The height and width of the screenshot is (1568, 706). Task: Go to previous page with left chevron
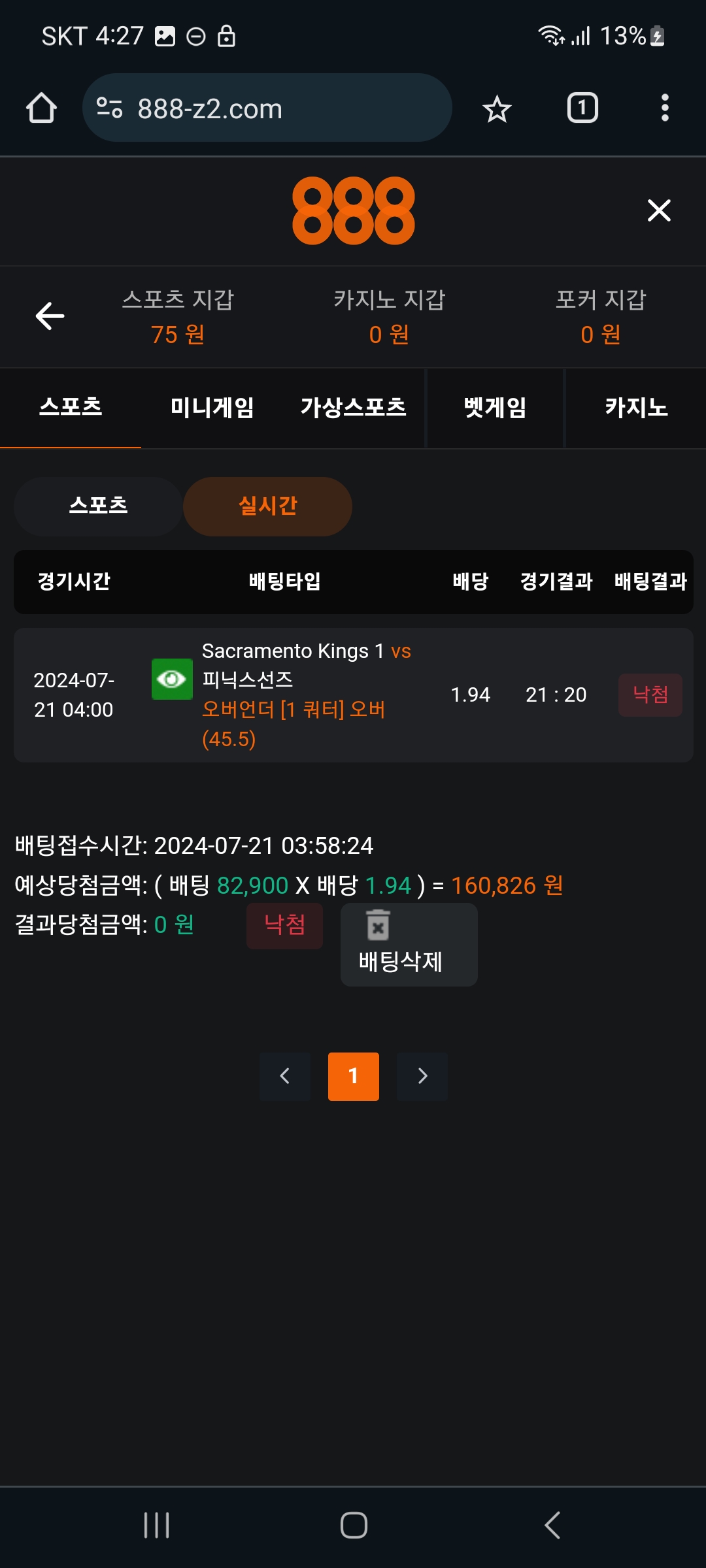pos(284,1076)
